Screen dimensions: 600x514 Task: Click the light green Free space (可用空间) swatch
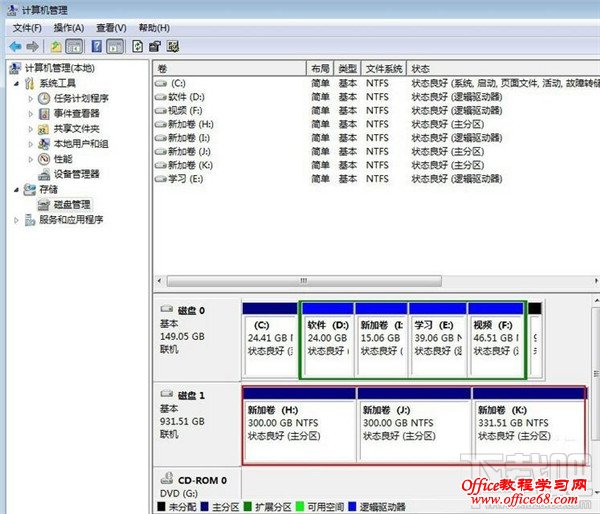[x=300, y=507]
